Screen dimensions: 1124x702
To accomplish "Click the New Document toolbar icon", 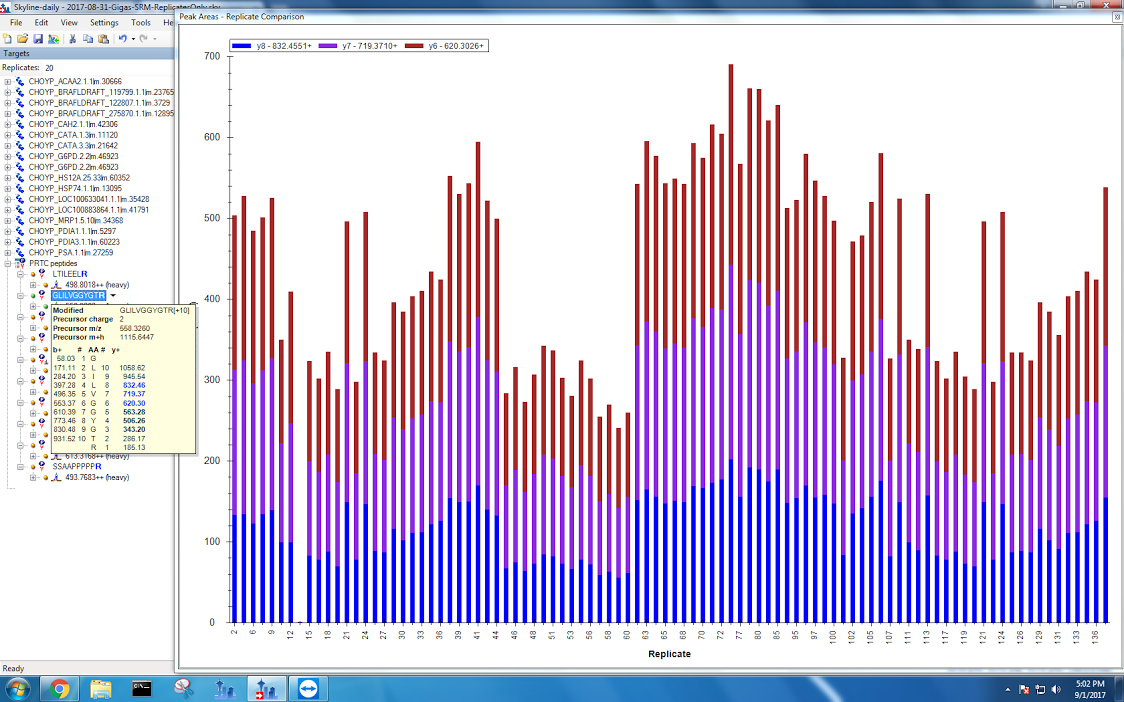I will pyautogui.click(x=9, y=39).
